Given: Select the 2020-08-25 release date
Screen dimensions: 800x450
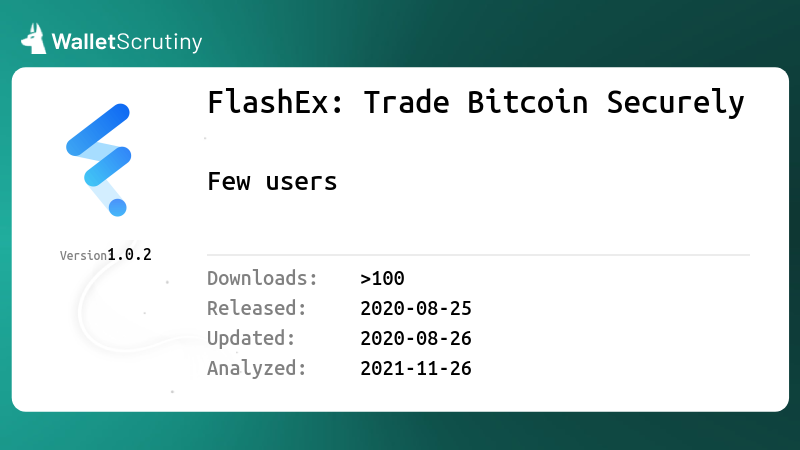Looking at the screenshot, I should tap(416, 309).
